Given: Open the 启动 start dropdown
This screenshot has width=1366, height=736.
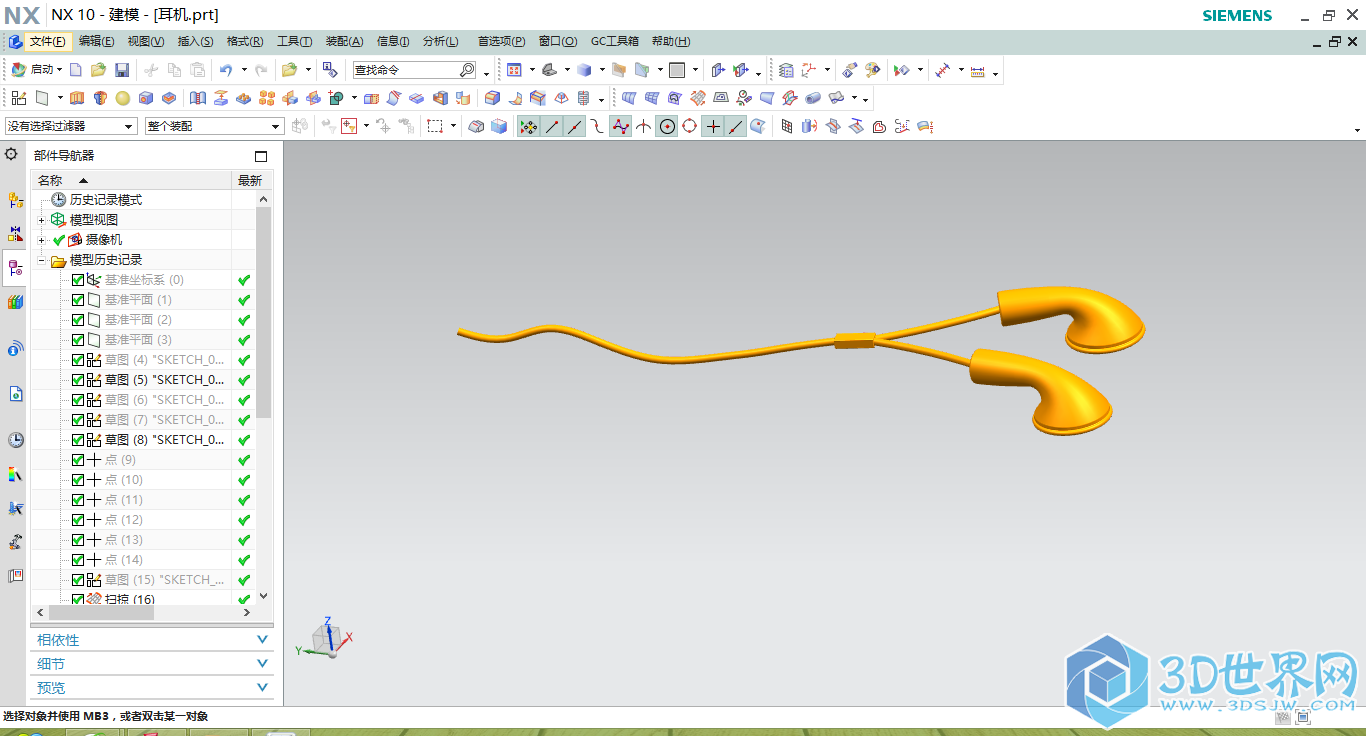Looking at the screenshot, I should click(36, 70).
